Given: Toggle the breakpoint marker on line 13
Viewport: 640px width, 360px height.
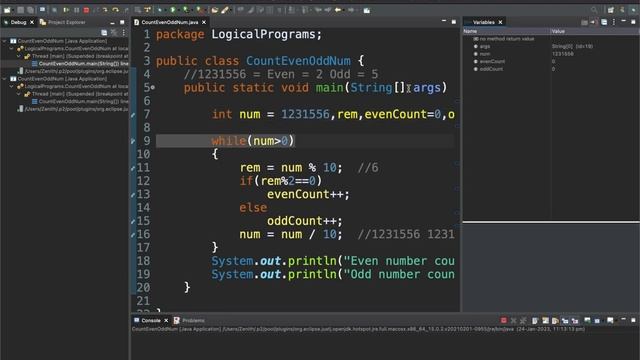Looking at the screenshot, I should coord(133,195).
